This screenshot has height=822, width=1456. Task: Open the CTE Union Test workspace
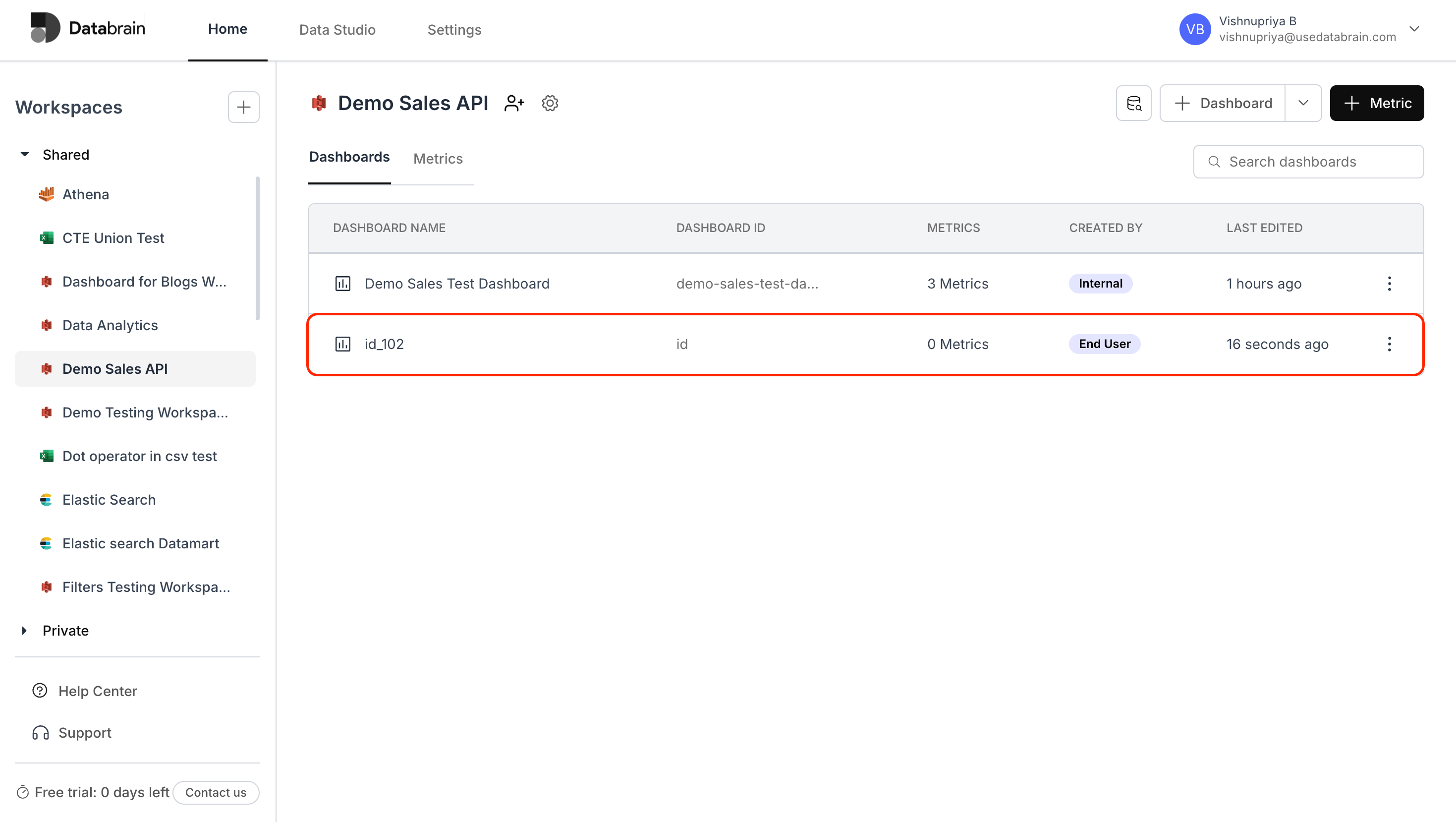[x=113, y=238]
